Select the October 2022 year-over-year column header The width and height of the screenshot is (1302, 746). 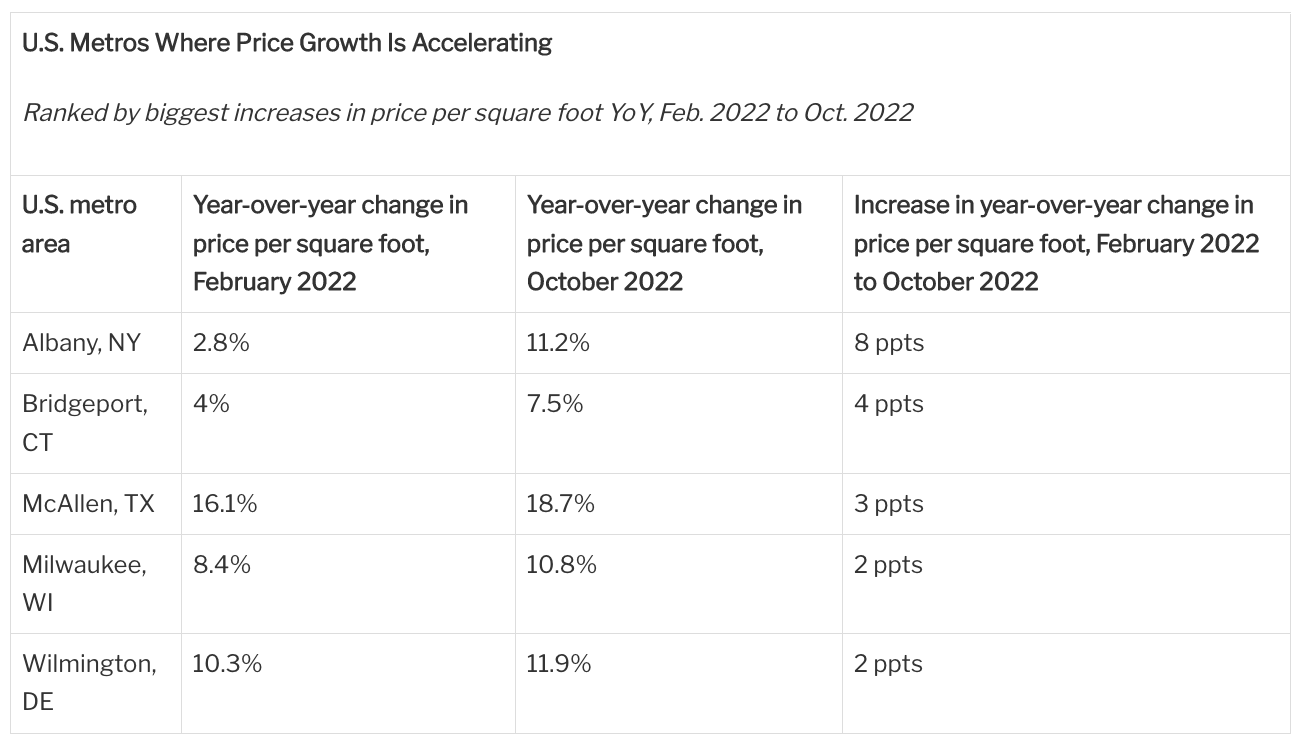[664, 243]
